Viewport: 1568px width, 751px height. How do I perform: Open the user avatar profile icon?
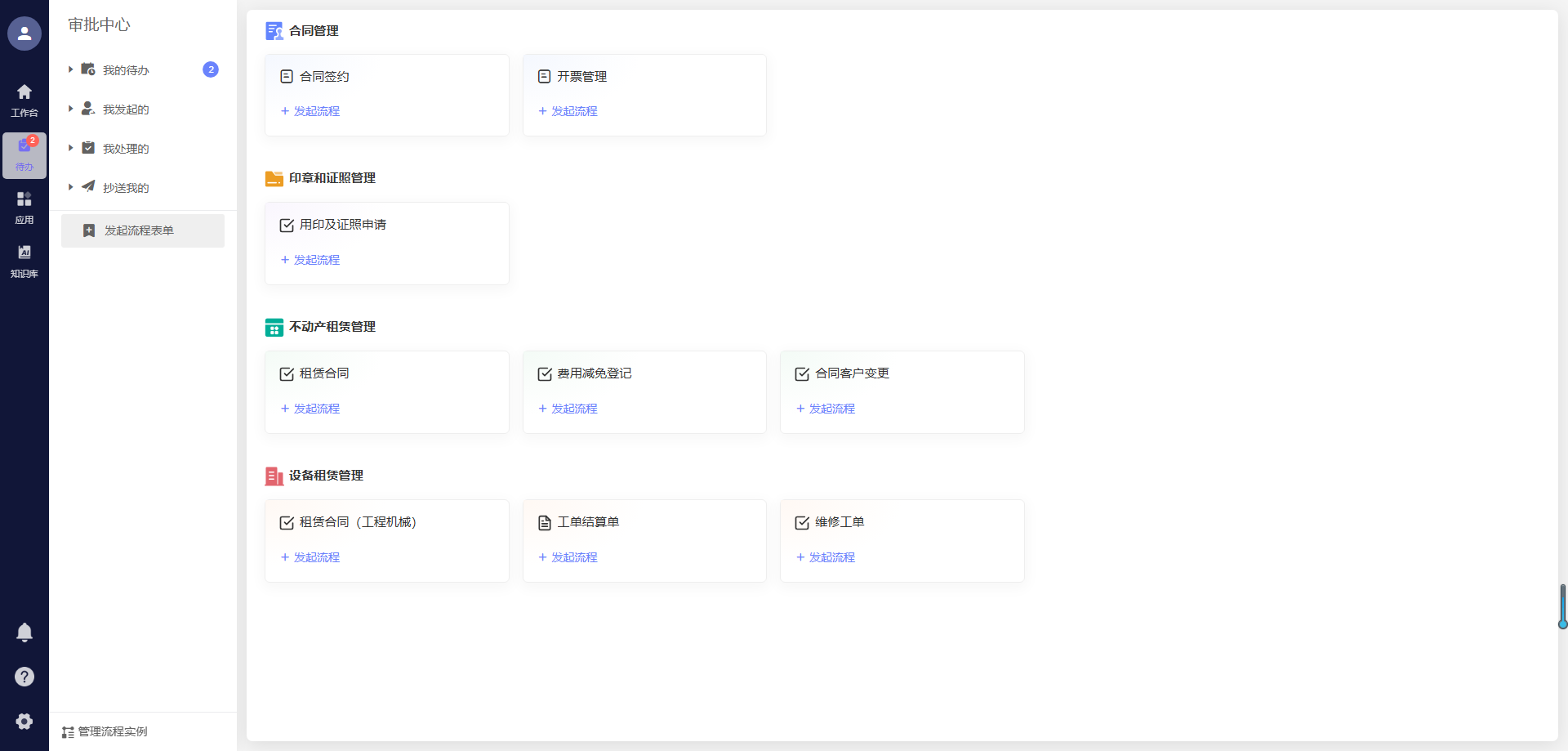pos(24,34)
